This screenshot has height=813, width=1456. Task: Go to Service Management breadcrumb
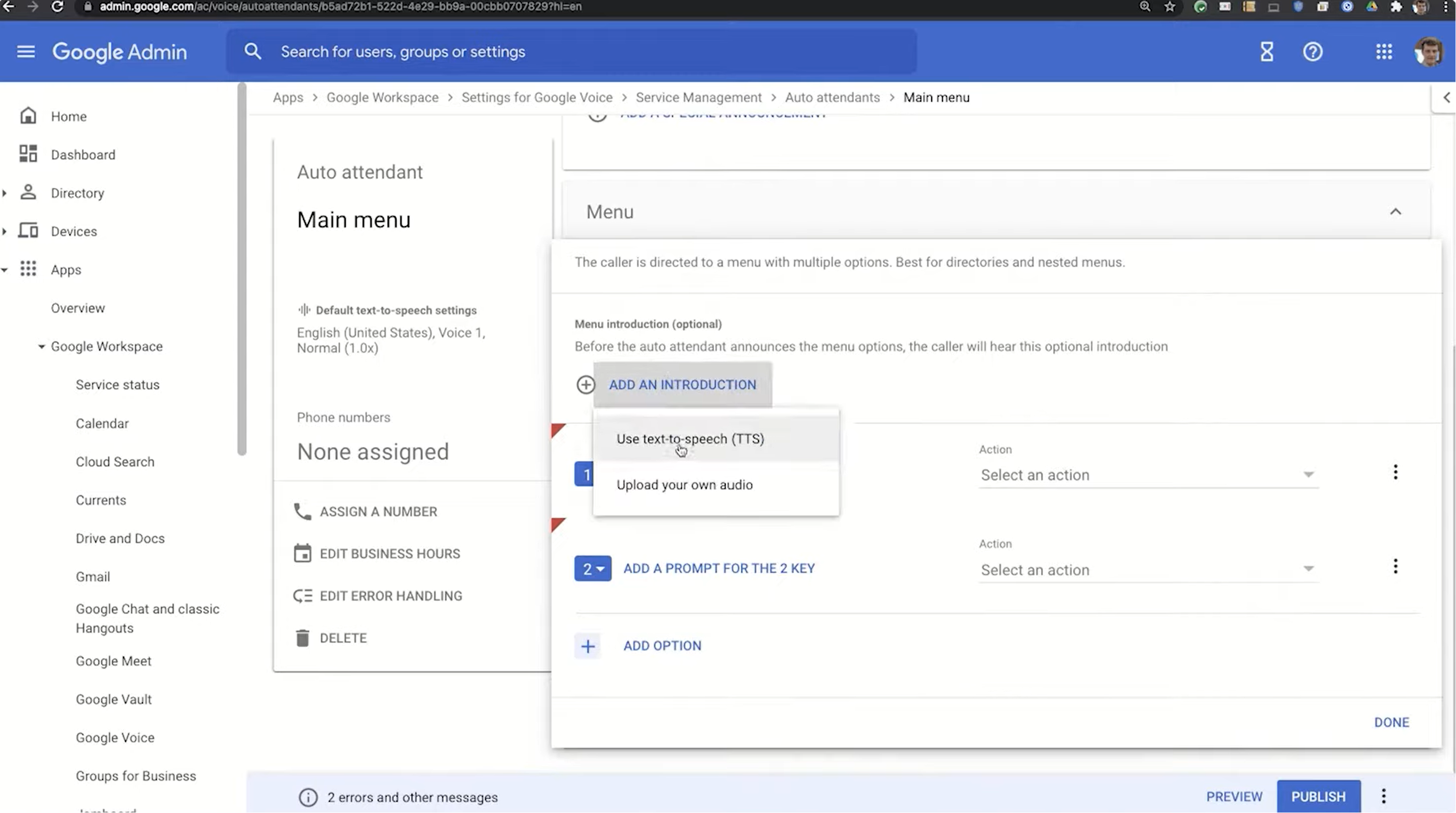click(699, 97)
